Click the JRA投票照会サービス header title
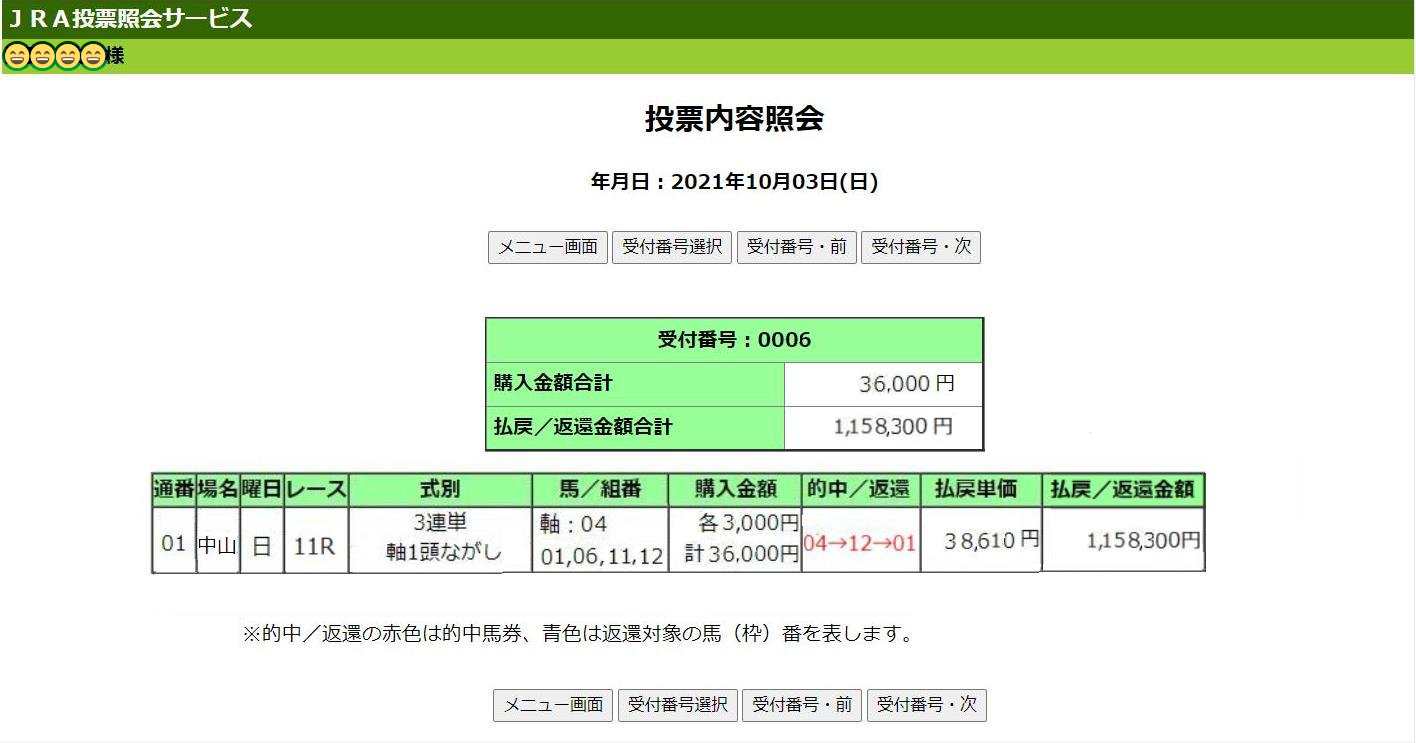This screenshot has width=1416, height=743. tap(130, 19)
